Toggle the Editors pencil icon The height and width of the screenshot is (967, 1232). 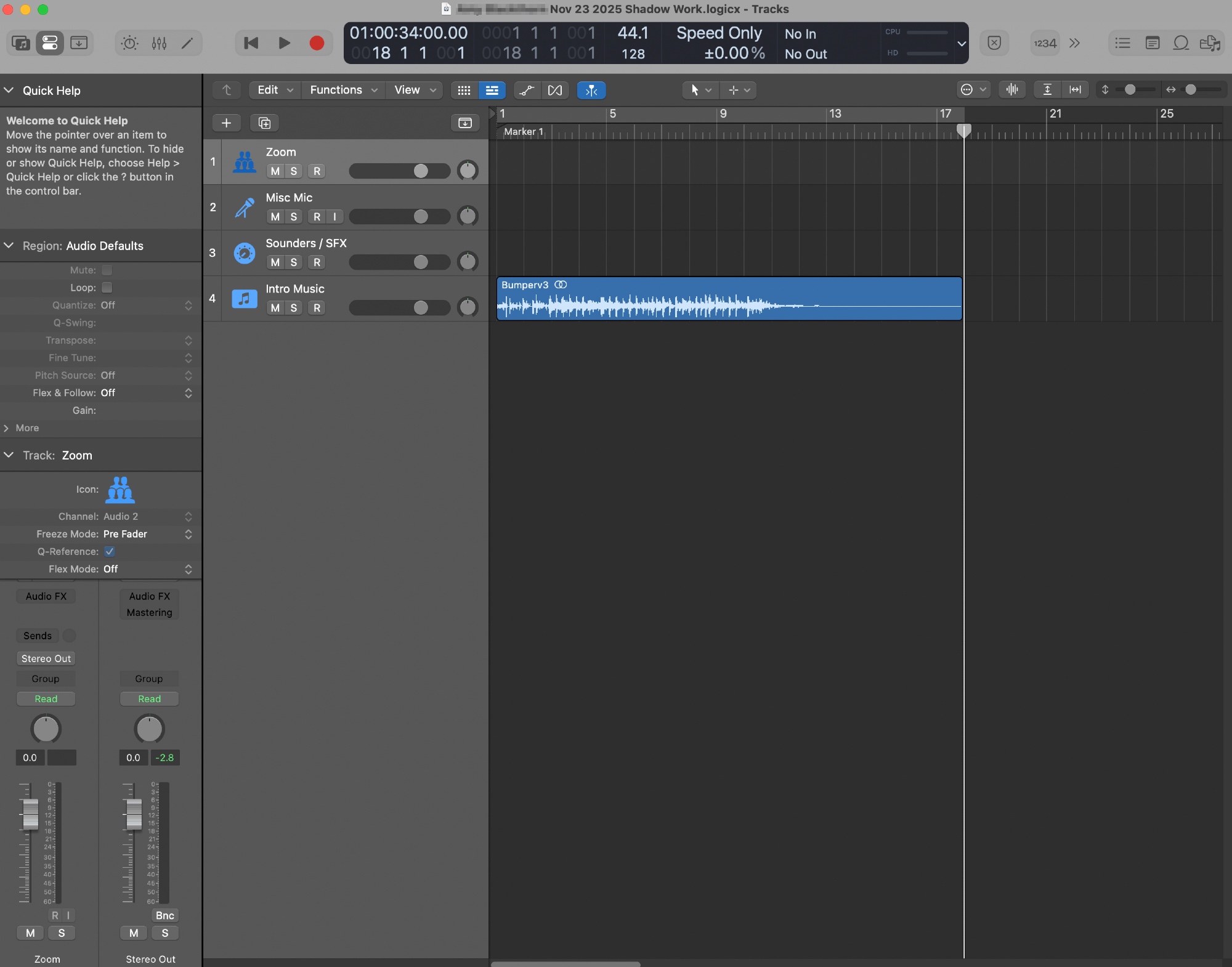coord(187,43)
